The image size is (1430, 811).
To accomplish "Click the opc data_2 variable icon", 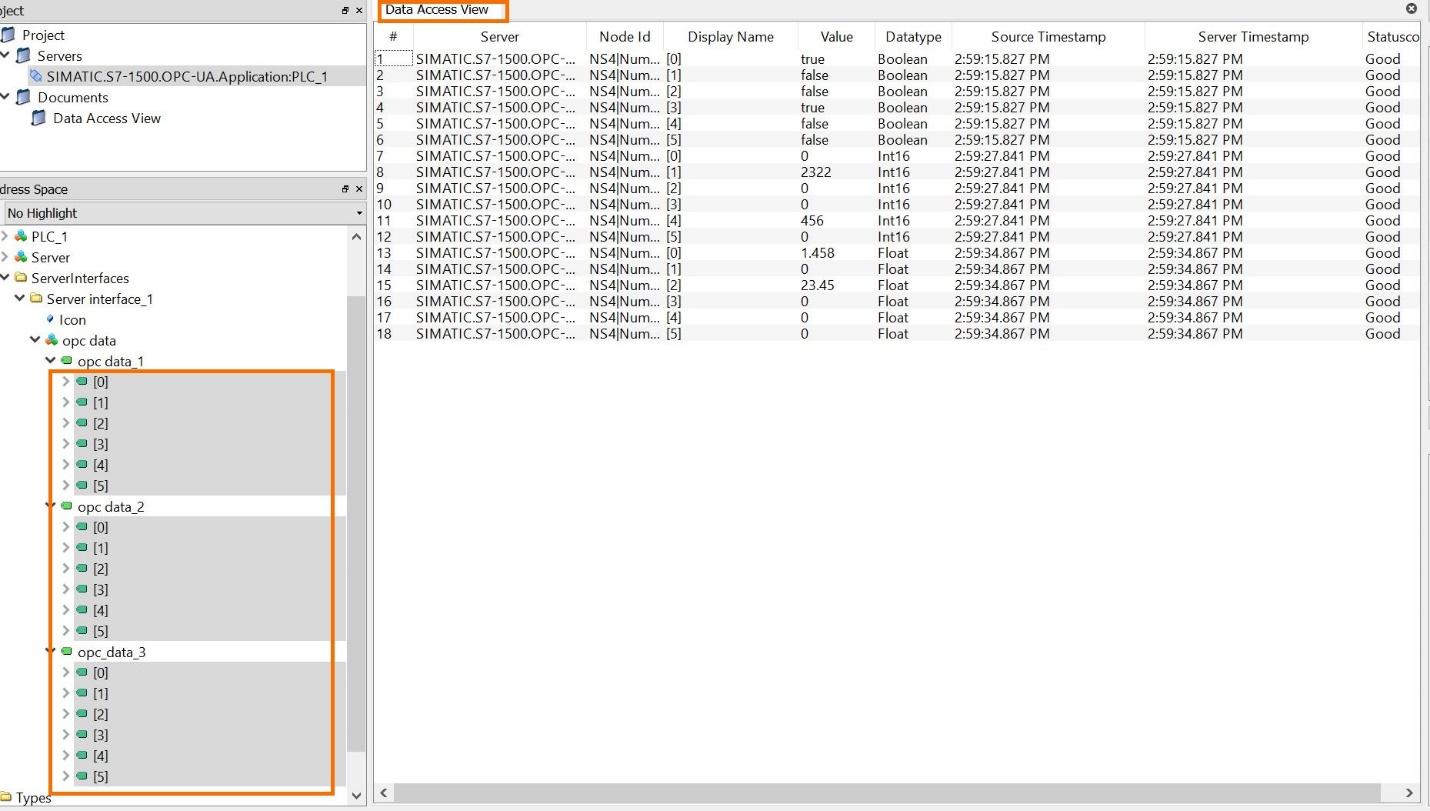I will point(67,507).
